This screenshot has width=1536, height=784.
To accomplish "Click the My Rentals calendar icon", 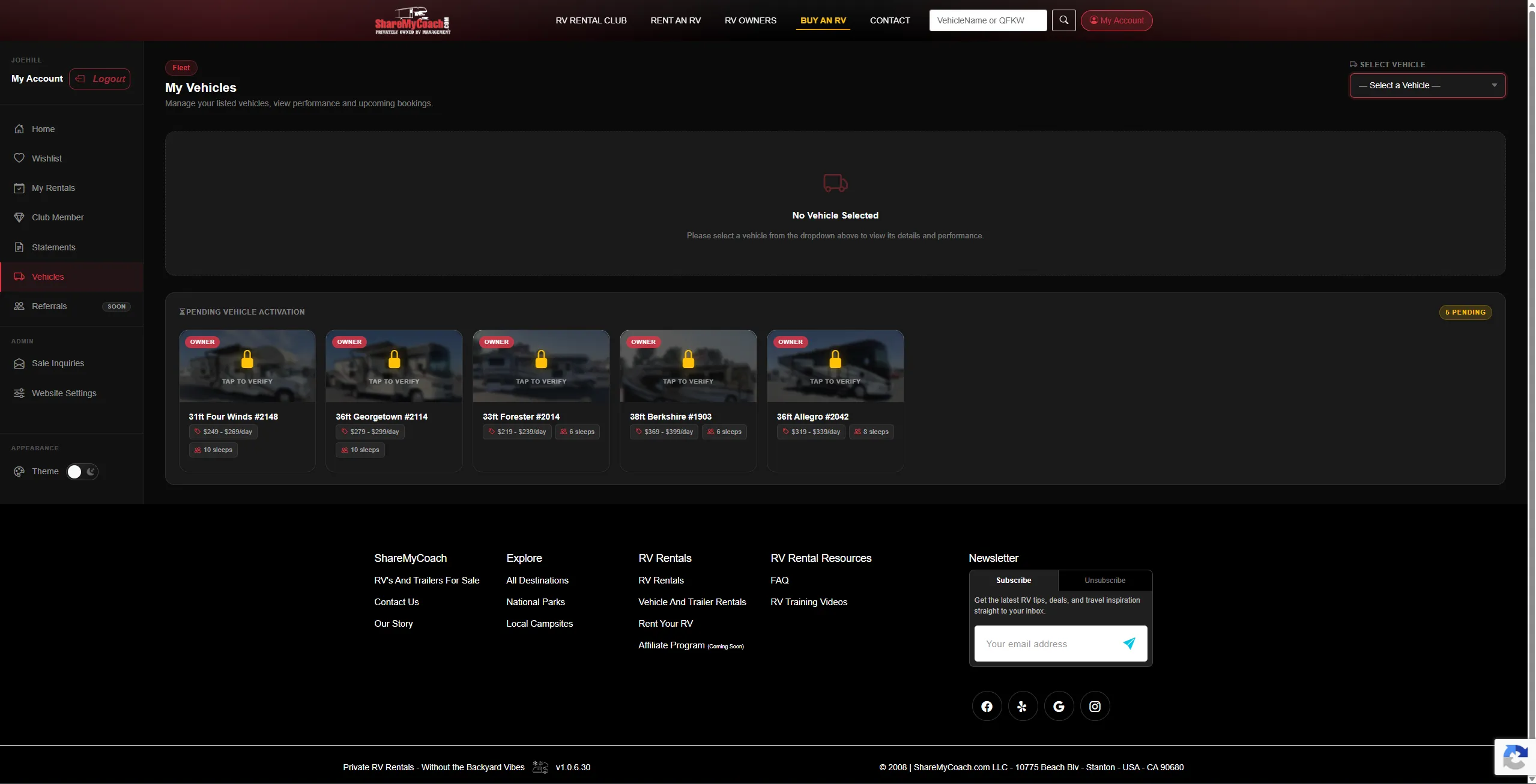I will [x=19, y=188].
